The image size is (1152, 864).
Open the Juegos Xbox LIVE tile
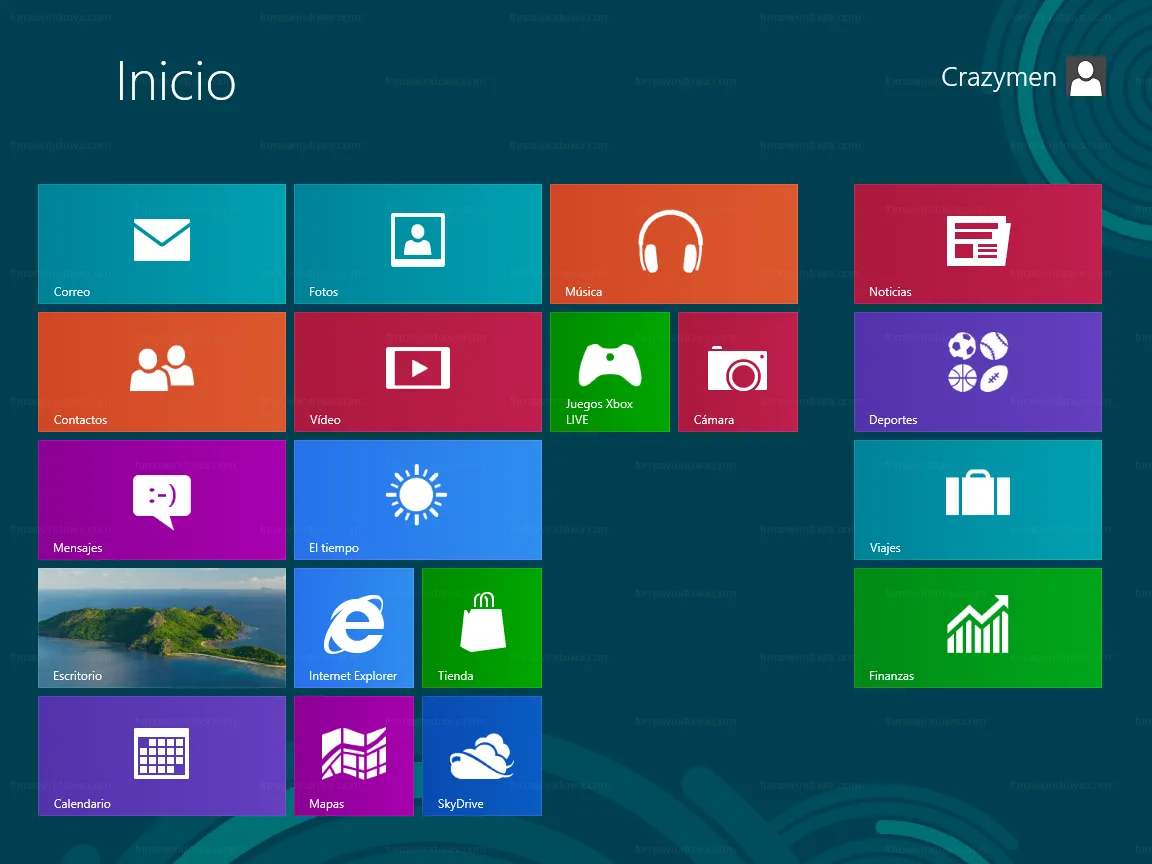tap(610, 372)
